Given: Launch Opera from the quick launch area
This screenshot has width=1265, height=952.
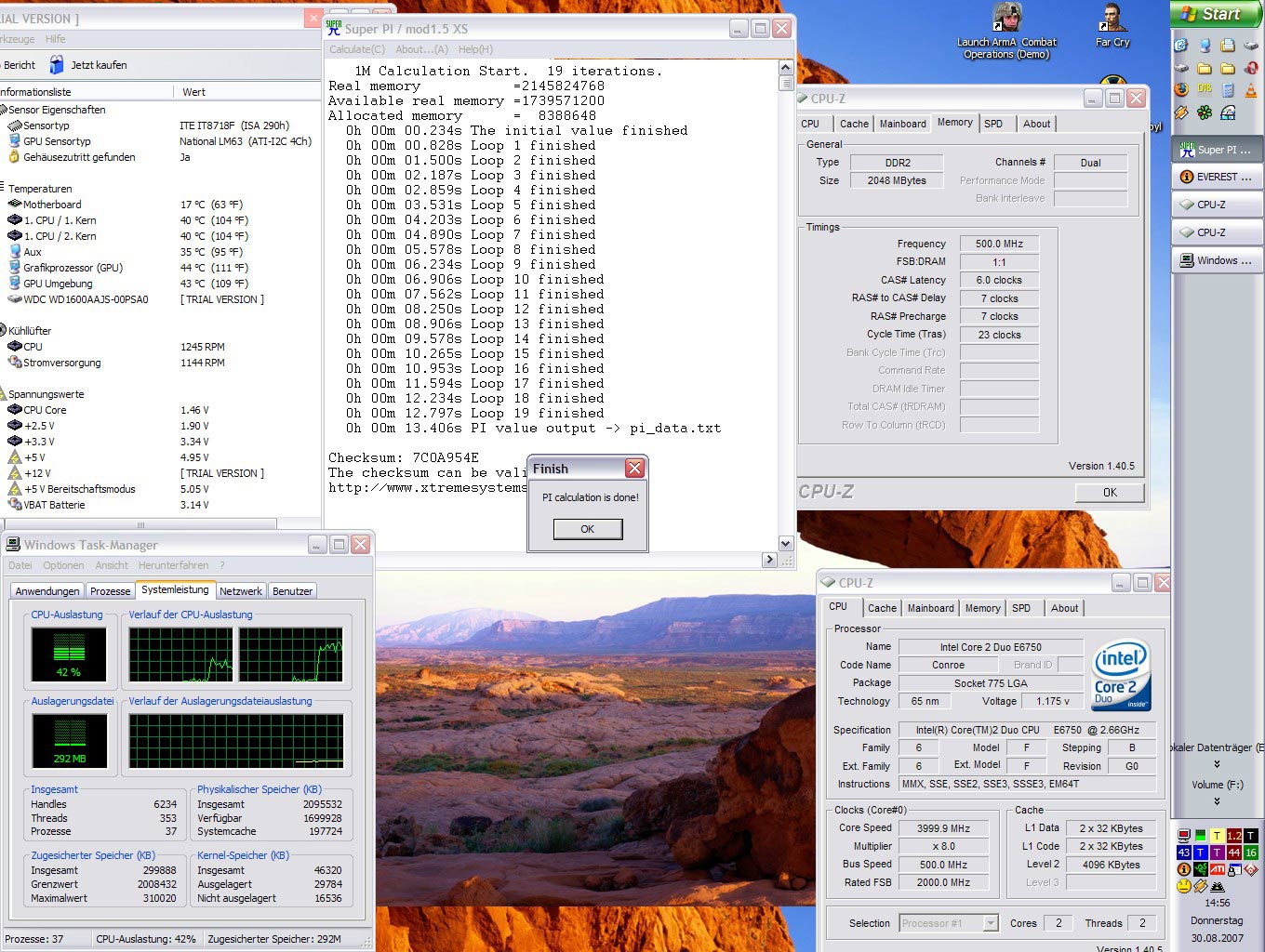Looking at the screenshot, I should click(x=1251, y=68).
